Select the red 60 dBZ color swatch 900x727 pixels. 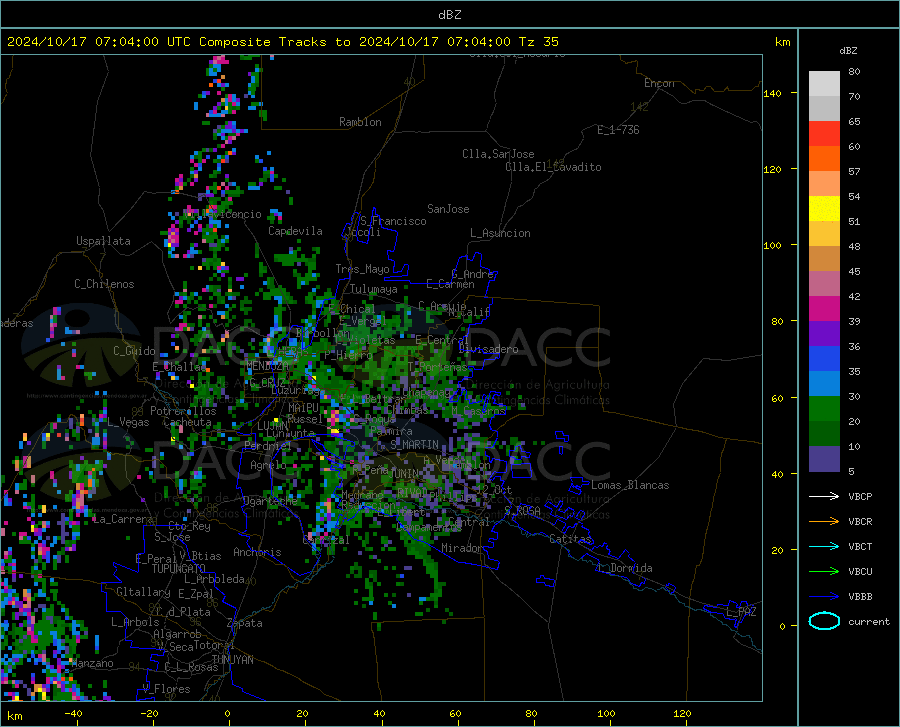[824, 134]
